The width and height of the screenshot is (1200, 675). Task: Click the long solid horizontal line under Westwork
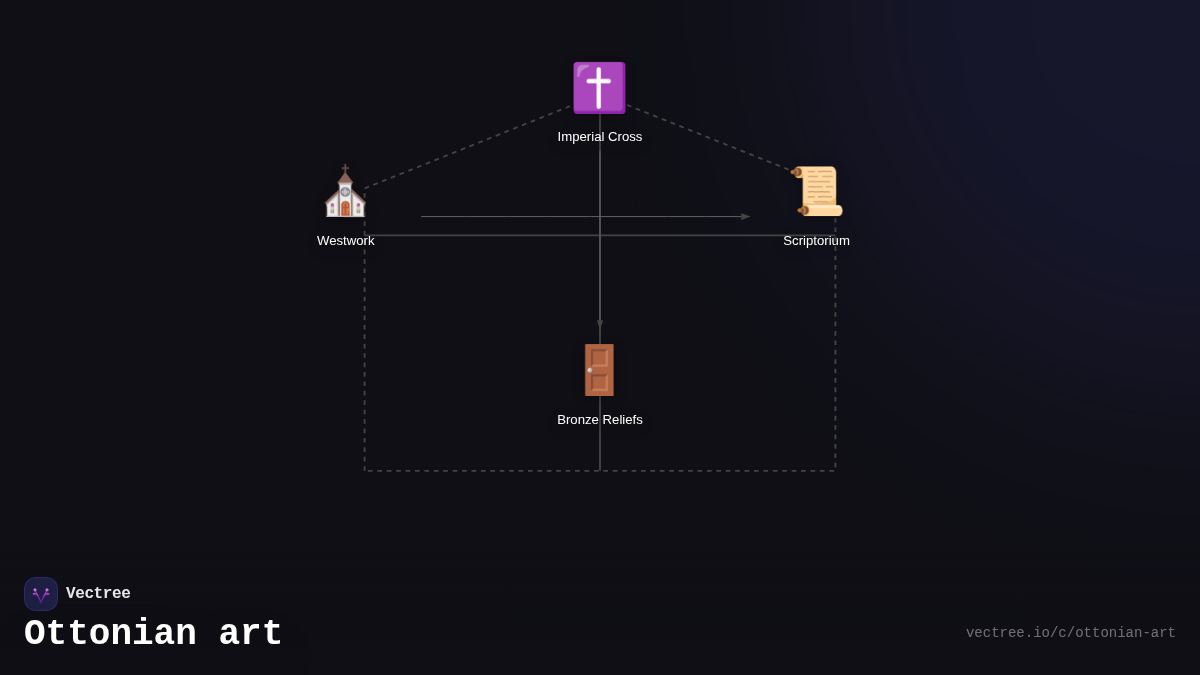[480, 236]
